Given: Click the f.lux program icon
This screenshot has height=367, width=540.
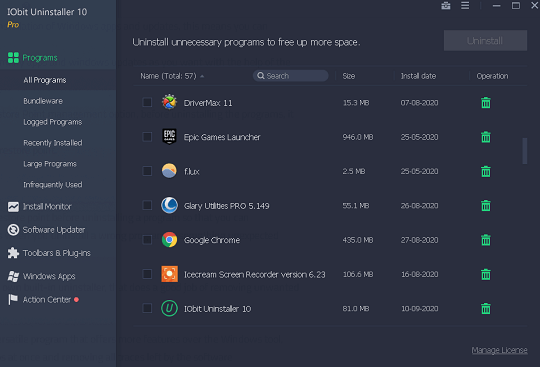Looking at the screenshot, I should tap(169, 171).
